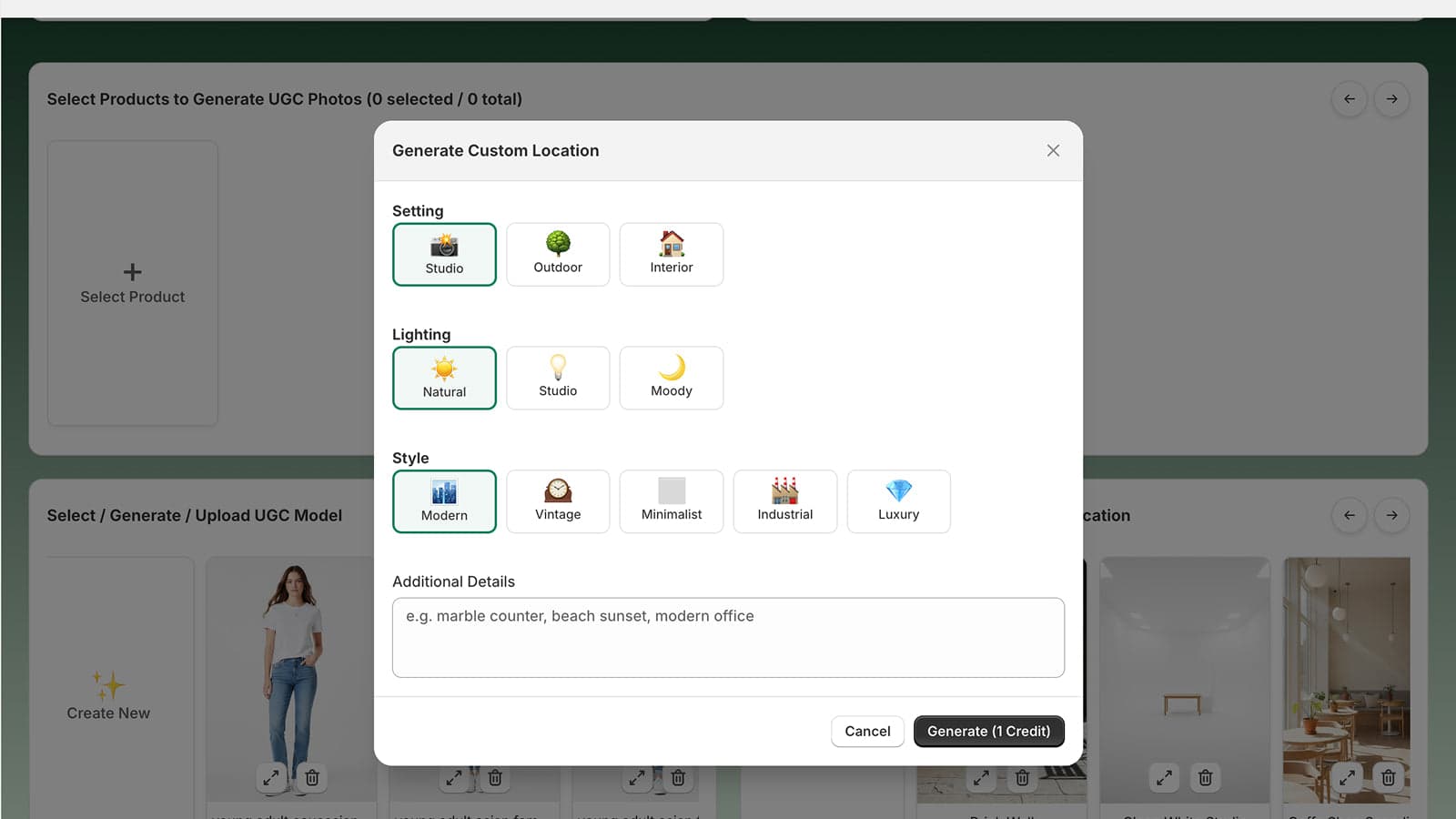Select Natural lighting option
1456x819 pixels.
click(444, 378)
